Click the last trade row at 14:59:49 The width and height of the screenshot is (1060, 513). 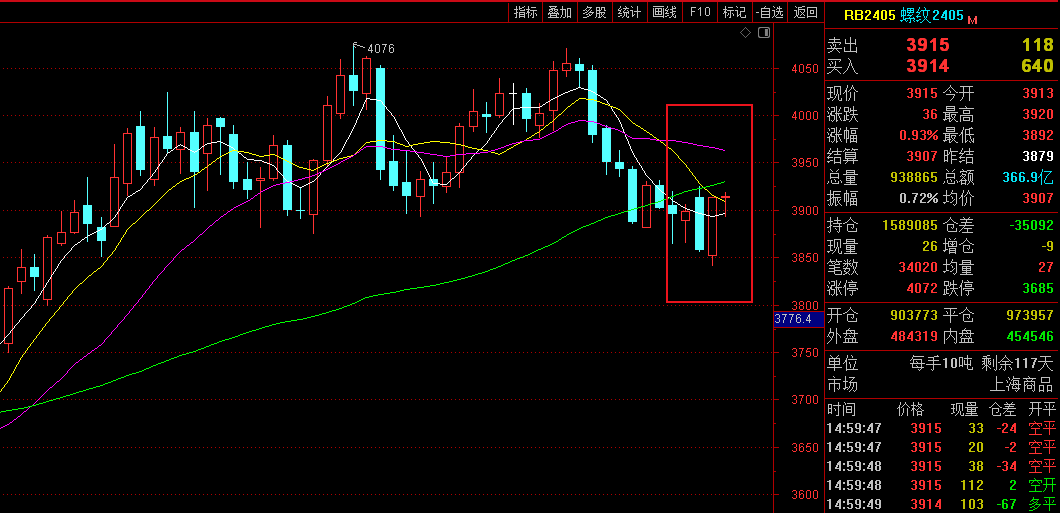[x=940, y=504]
